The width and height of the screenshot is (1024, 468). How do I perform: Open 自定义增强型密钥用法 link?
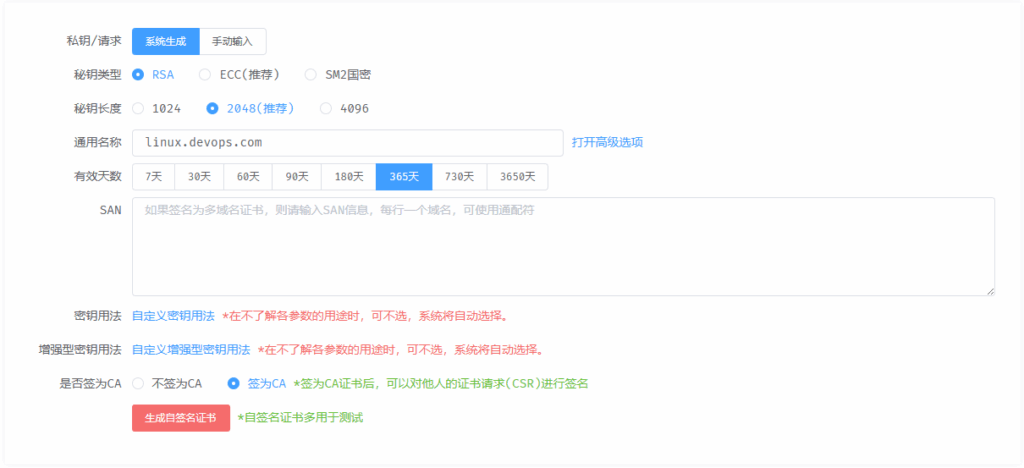[191, 350]
